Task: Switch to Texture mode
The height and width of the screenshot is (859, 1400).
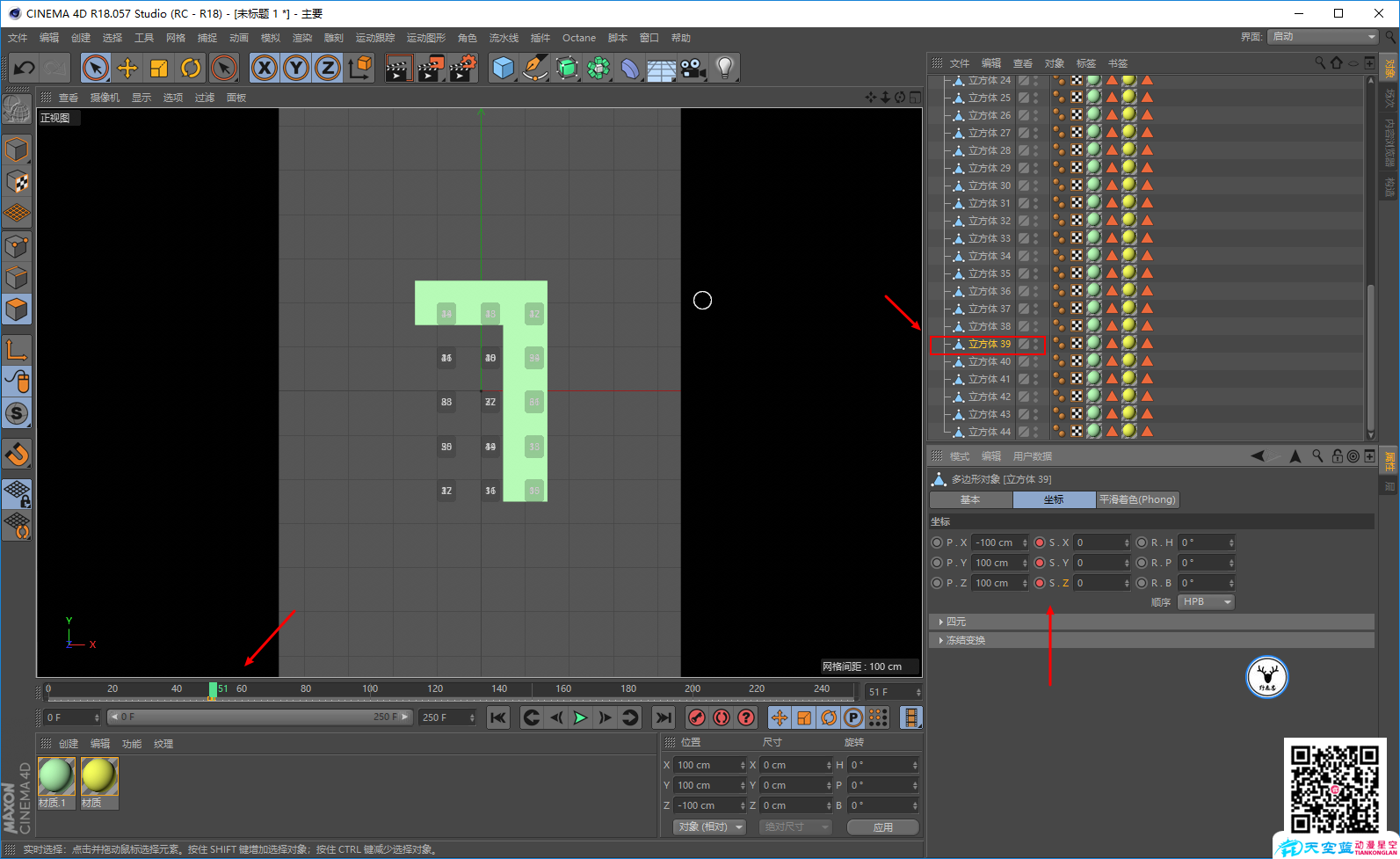Action: pos(17,182)
